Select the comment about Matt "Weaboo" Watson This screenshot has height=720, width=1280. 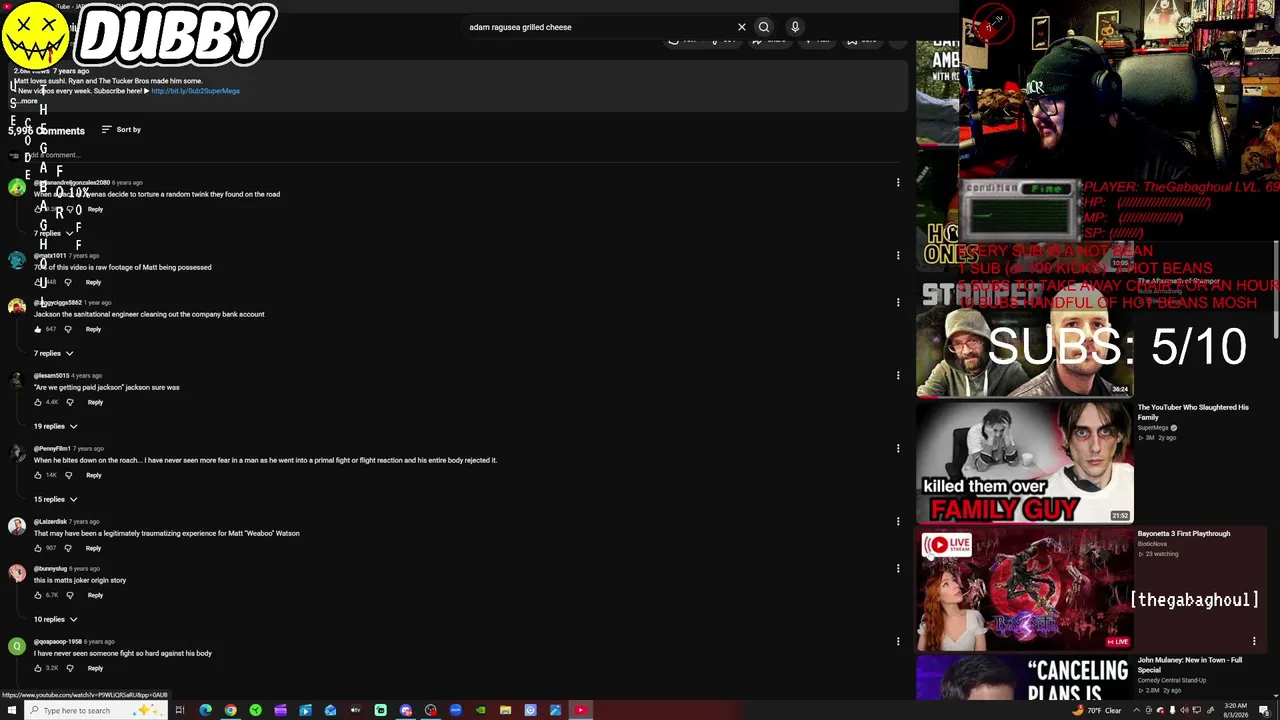pyautogui.click(x=167, y=534)
